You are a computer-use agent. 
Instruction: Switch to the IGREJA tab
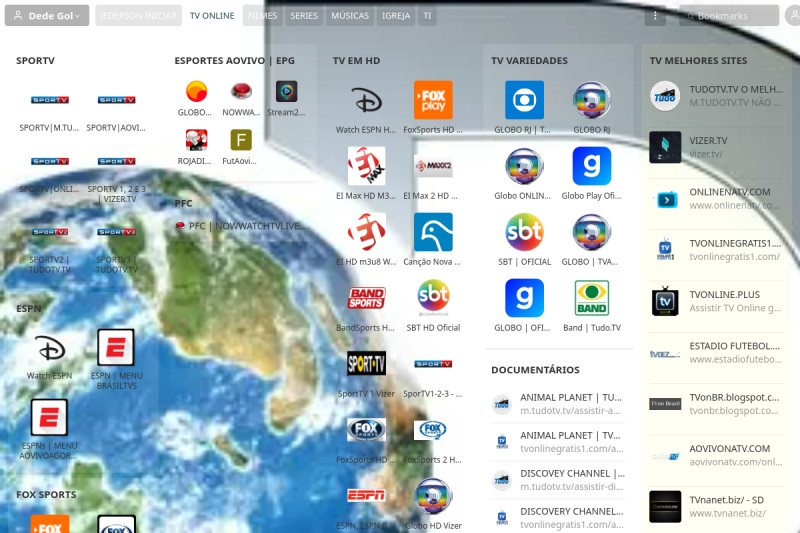click(x=396, y=15)
